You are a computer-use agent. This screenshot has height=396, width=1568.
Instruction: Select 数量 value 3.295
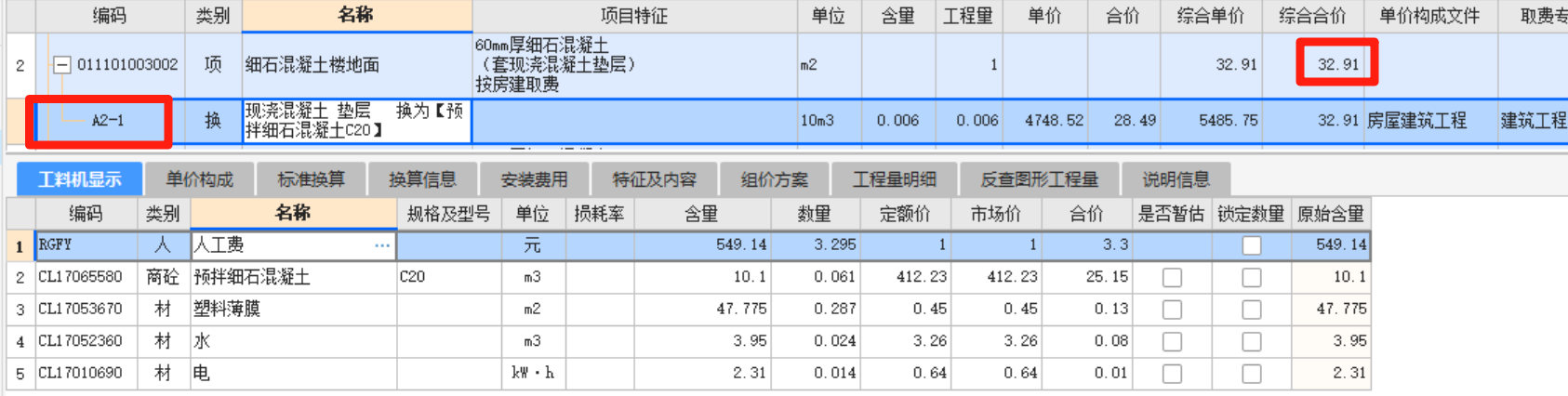coord(835,245)
